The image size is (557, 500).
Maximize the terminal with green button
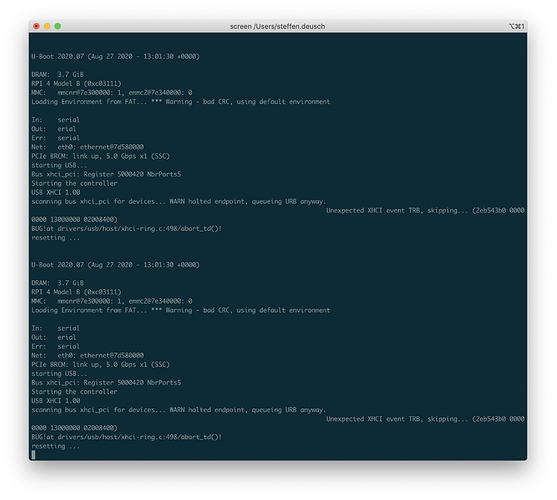(x=58, y=26)
